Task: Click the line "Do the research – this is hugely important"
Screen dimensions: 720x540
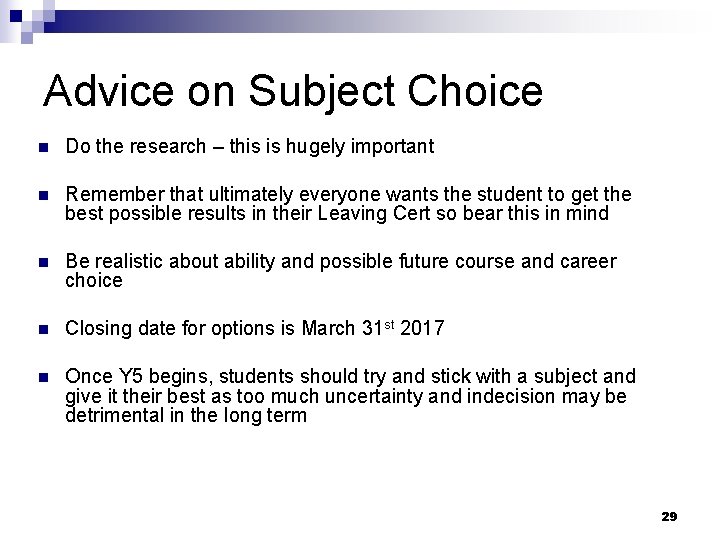Action: click(249, 147)
